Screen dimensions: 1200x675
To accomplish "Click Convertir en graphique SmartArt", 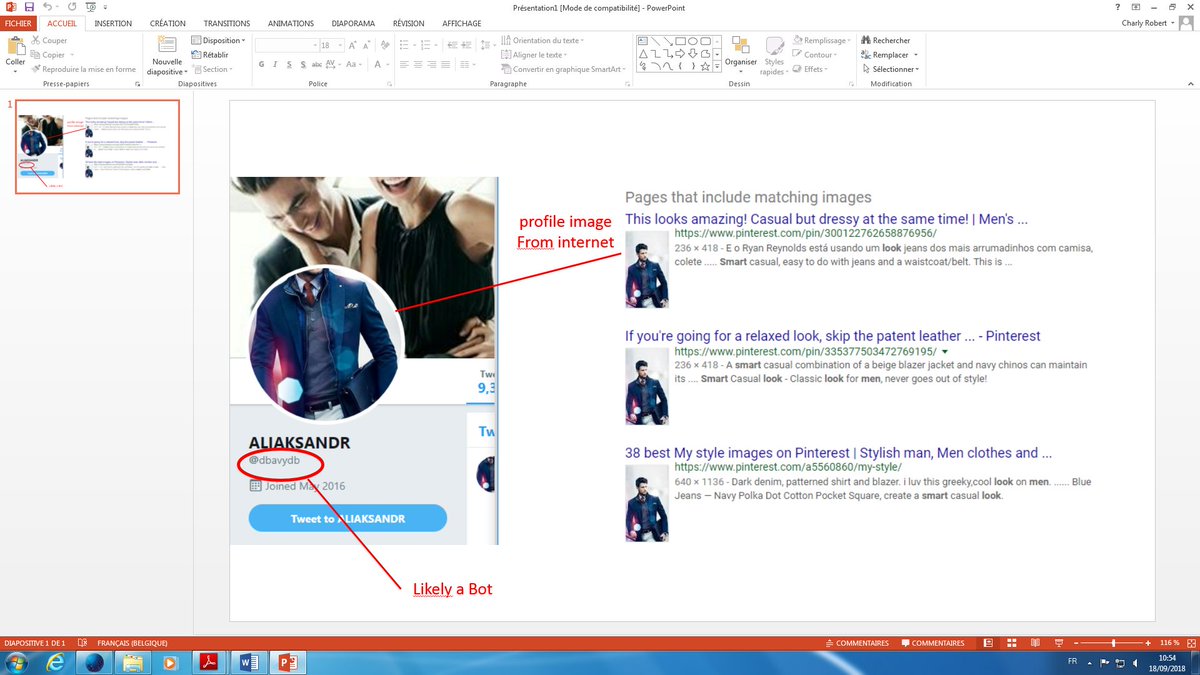I will click(562, 69).
